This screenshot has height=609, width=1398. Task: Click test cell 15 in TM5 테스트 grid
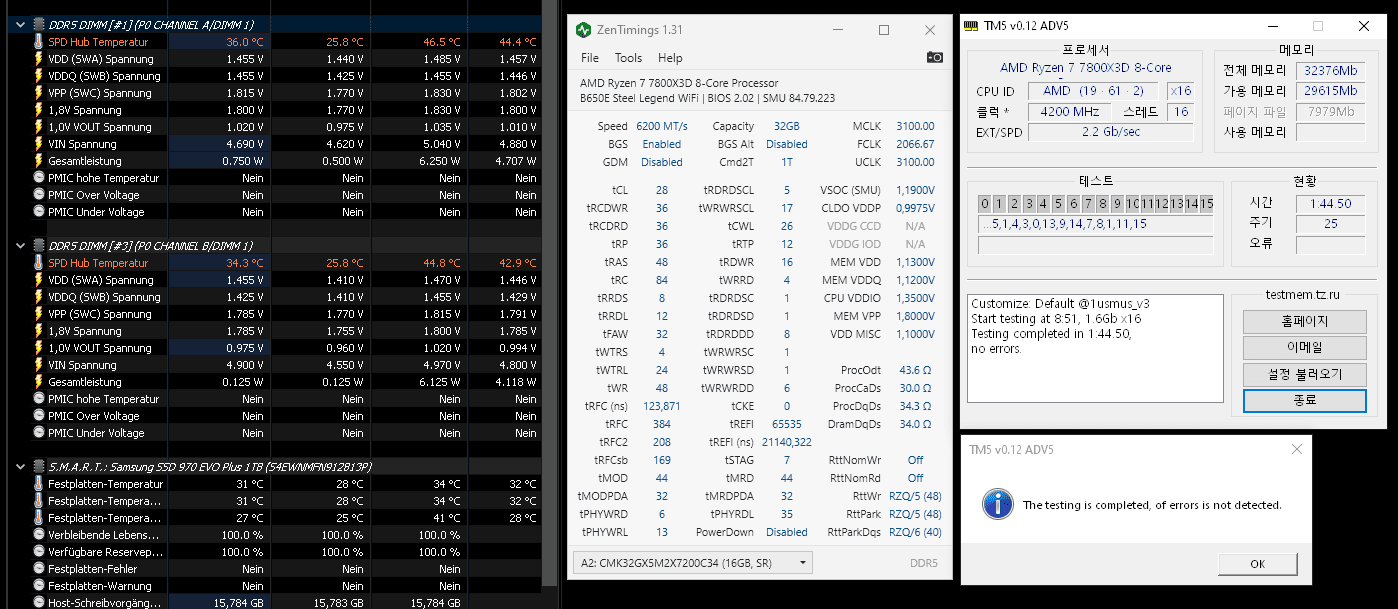coord(1207,204)
